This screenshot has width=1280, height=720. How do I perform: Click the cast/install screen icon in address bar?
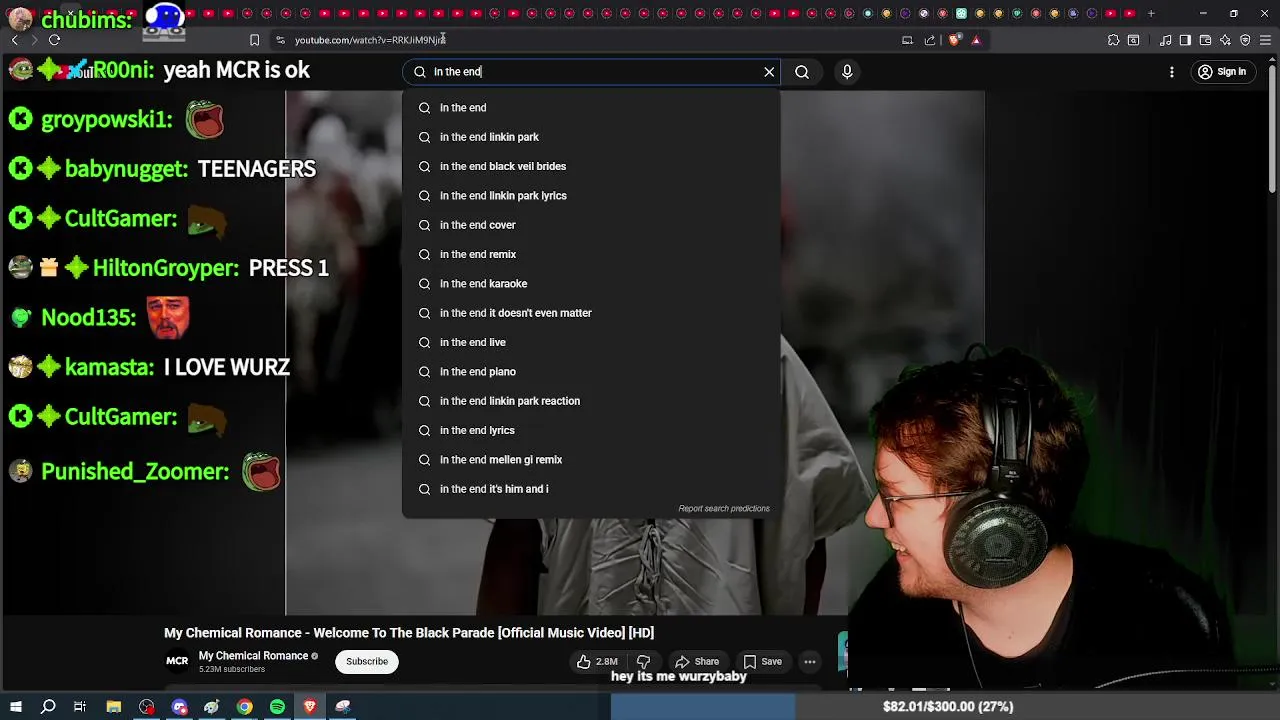[907, 40]
